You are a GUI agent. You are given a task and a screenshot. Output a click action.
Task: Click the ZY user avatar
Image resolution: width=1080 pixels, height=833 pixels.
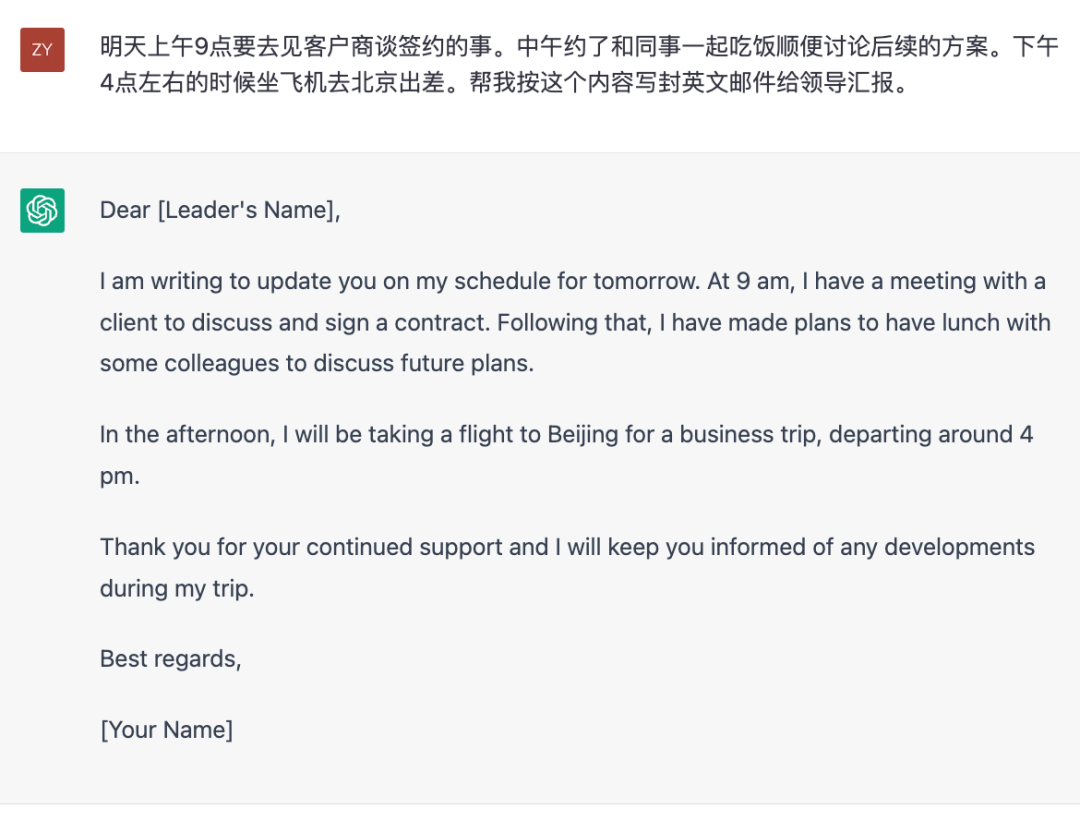click(x=42, y=49)
